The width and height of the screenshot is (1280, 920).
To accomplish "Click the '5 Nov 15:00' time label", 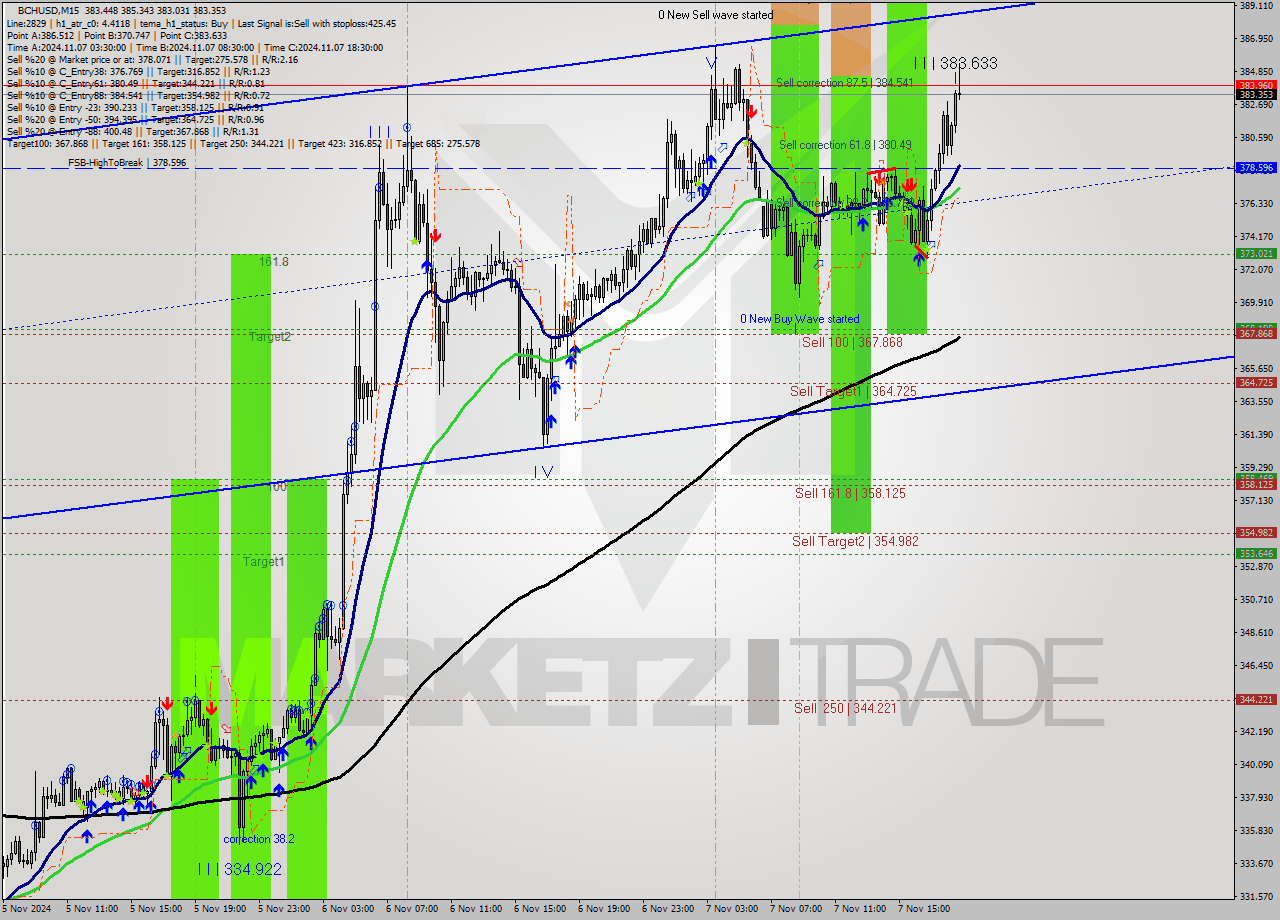I will tap(156, 910).
